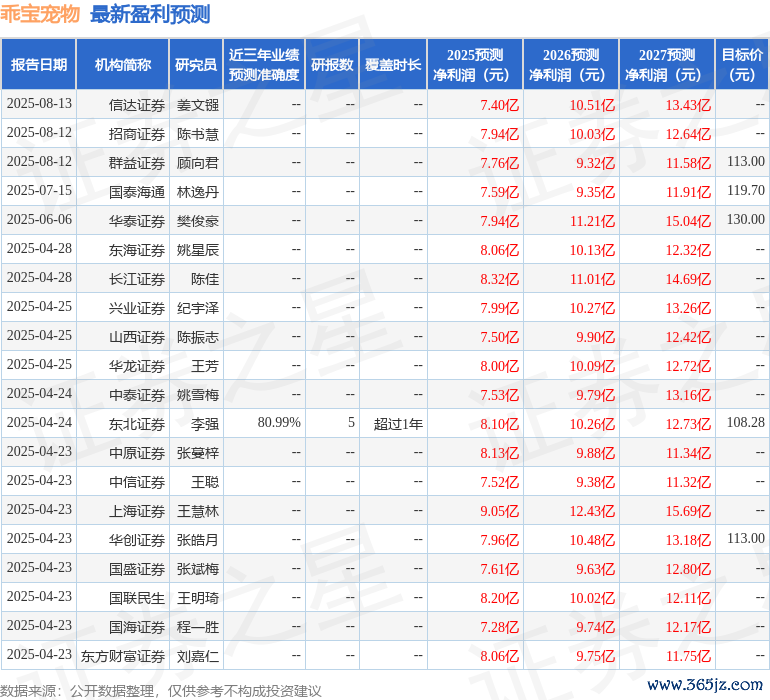Click researcher 顾向君
Screen dimensions: 770x700
[198, 163]
